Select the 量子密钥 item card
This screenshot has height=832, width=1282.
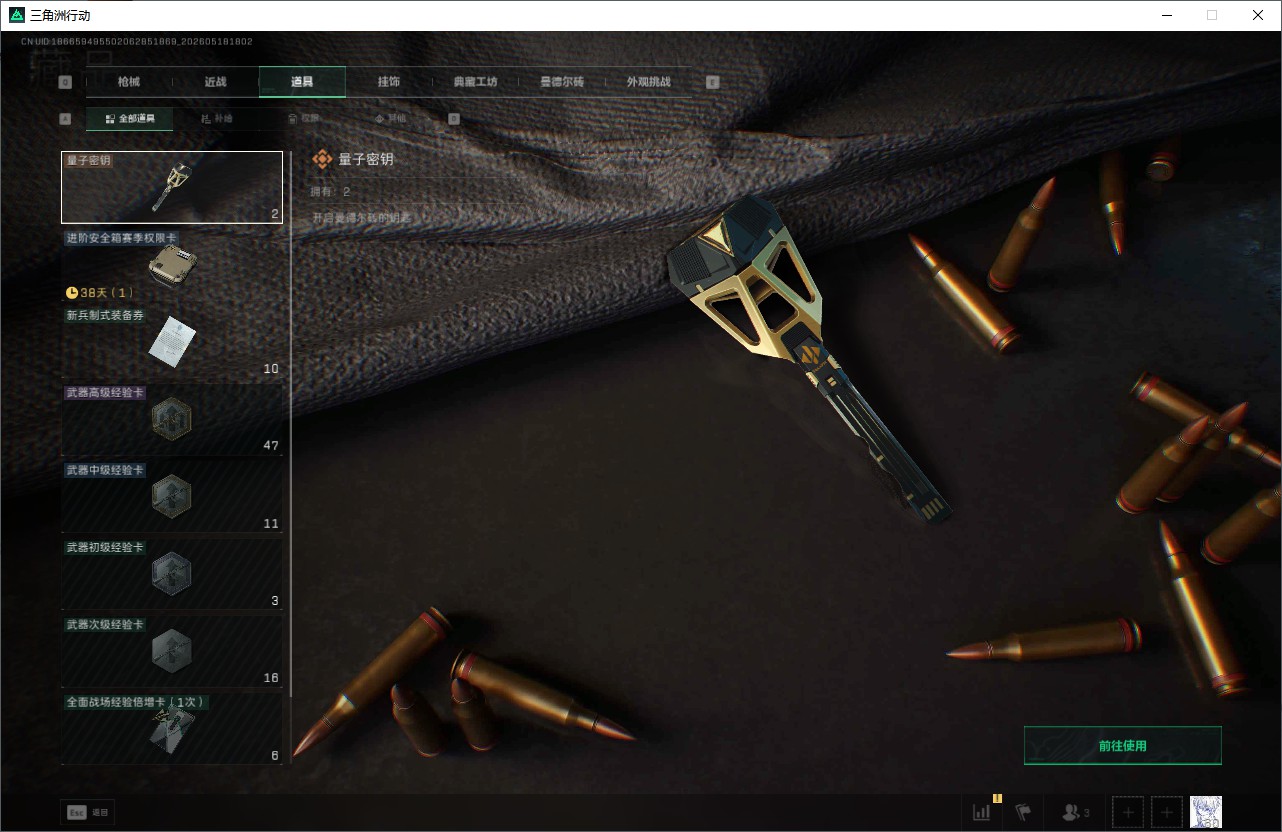coord(172,187)
